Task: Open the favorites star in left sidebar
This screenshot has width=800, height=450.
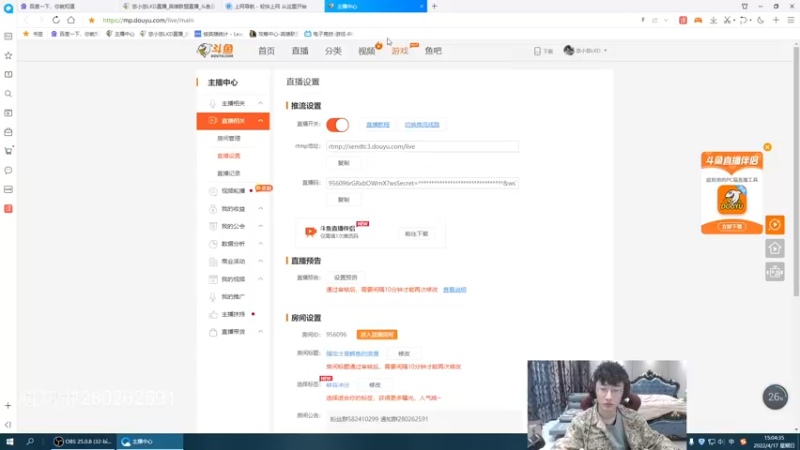Action: (x=8, y=55)
